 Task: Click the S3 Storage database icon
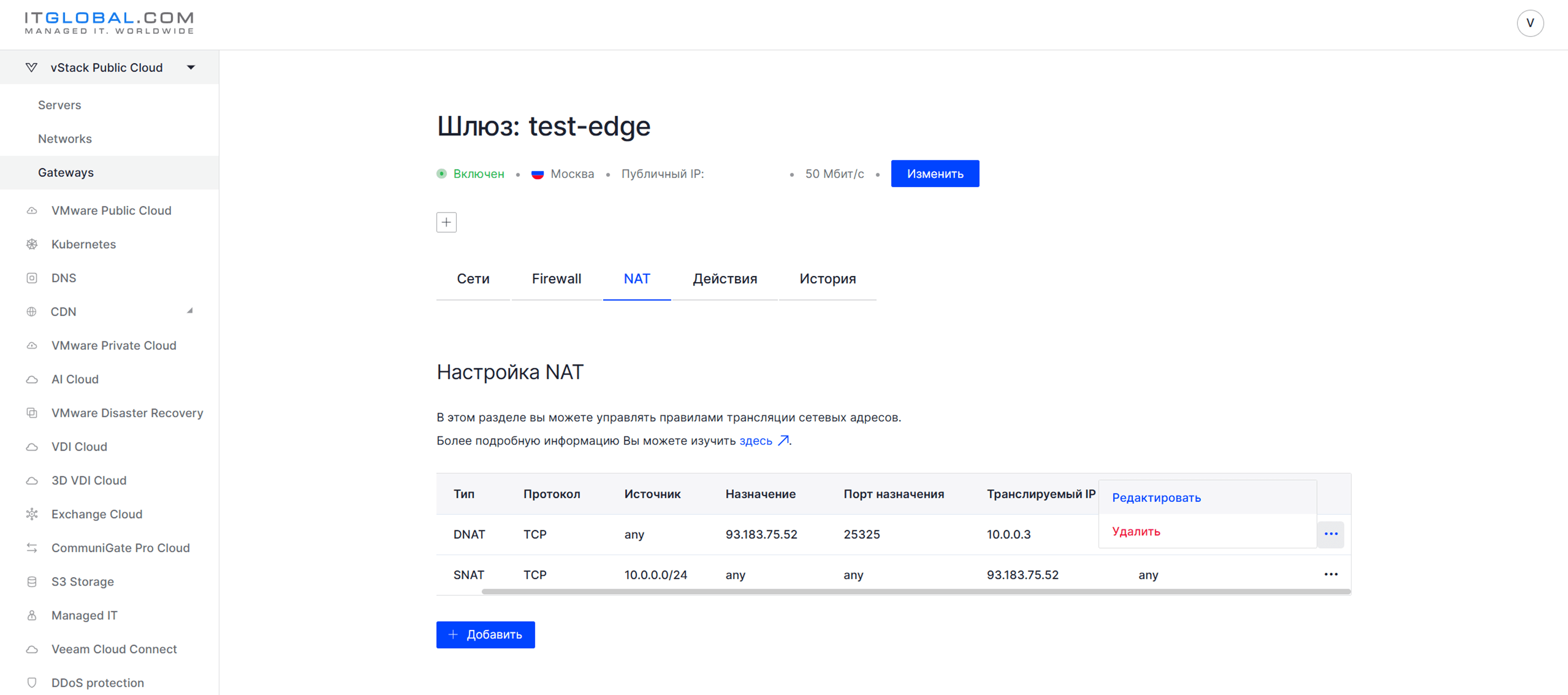click(x=31, y=582)
